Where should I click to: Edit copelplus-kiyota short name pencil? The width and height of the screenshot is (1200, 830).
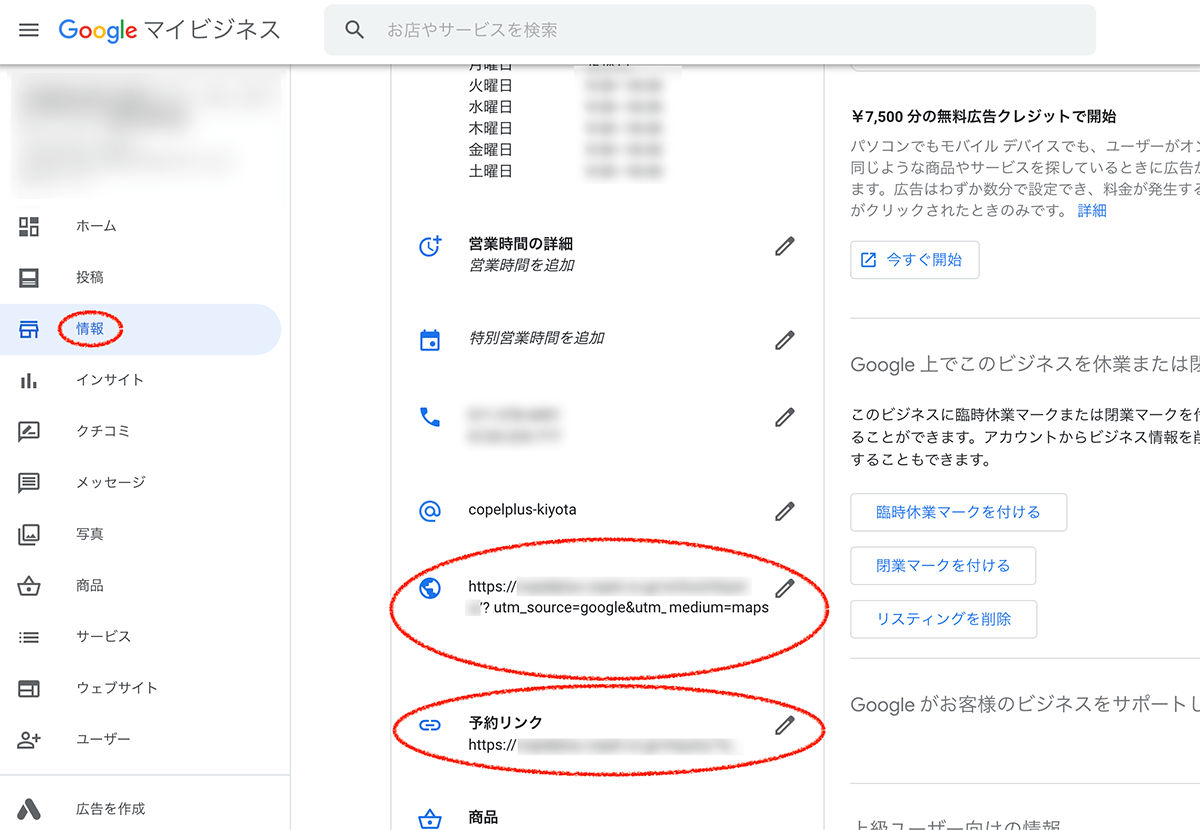coord(785,511)
